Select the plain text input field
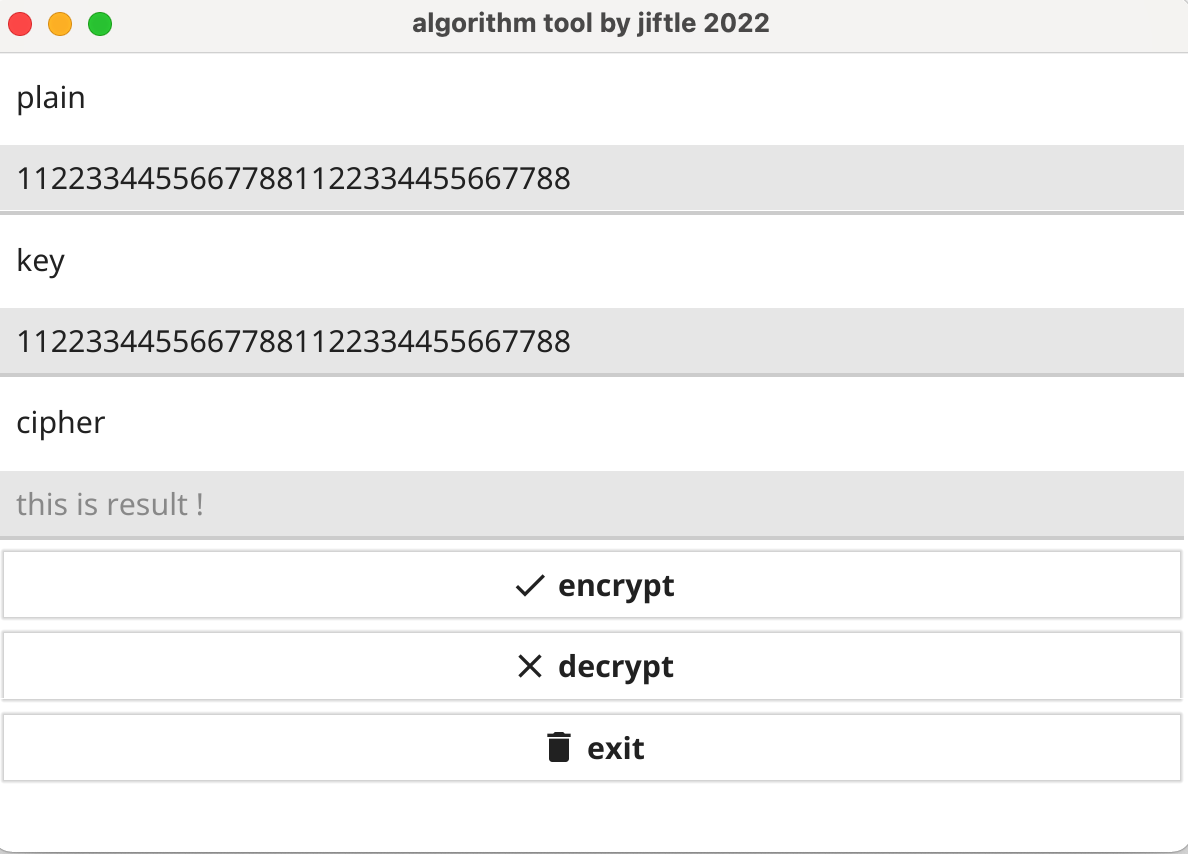1188x854 pixels. (594, 178)
